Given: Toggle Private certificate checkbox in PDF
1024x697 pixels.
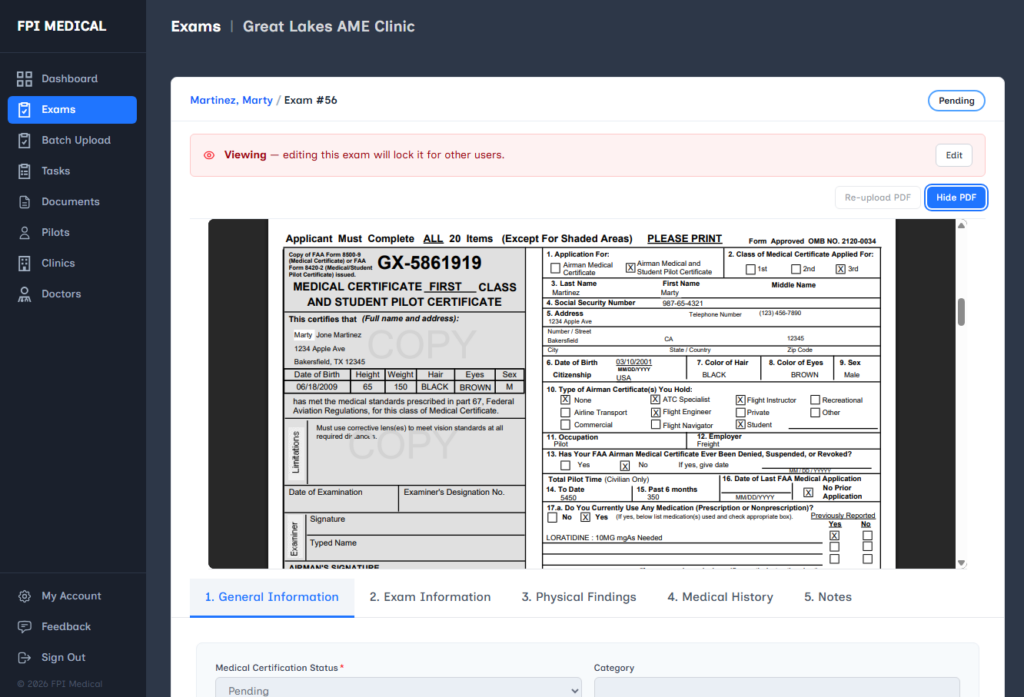Looking at the screenshot, I should click(740, 413).
